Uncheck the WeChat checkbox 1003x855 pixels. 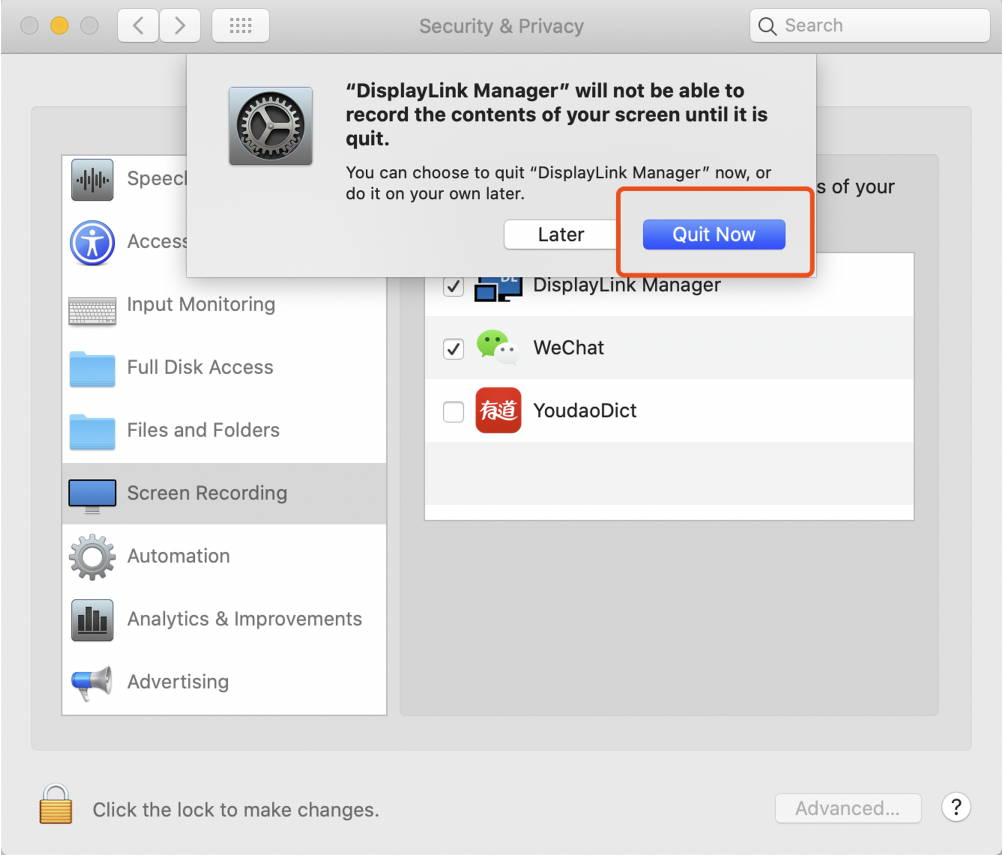[x=453, y=349]
